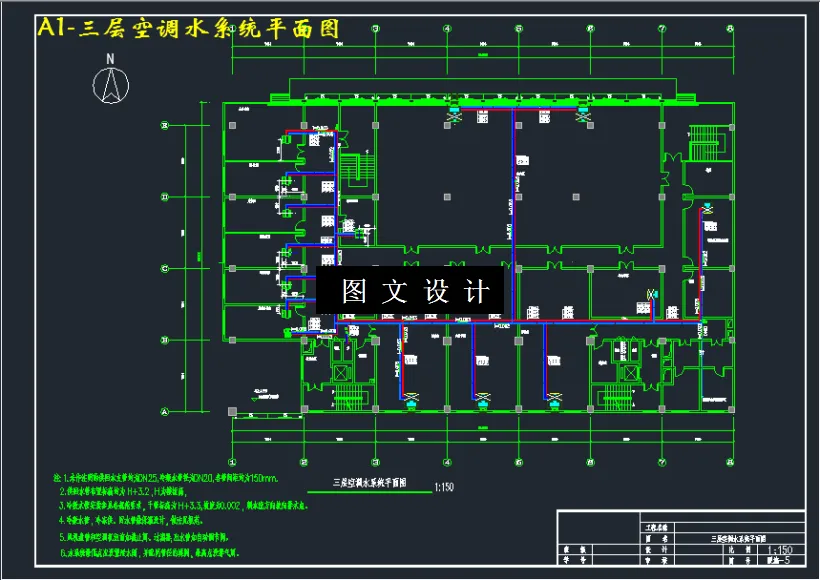
Task: Select row axis bubble B
Action: pos(165,340)
